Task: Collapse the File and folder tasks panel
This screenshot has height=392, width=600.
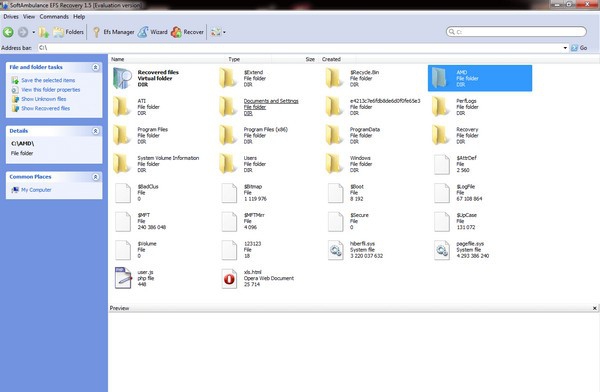Action: point(96,67)
